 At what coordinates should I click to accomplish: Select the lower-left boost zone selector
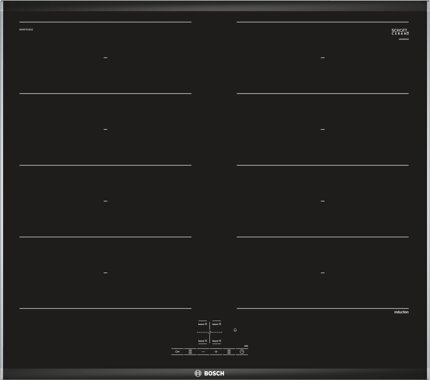(202, 341)
